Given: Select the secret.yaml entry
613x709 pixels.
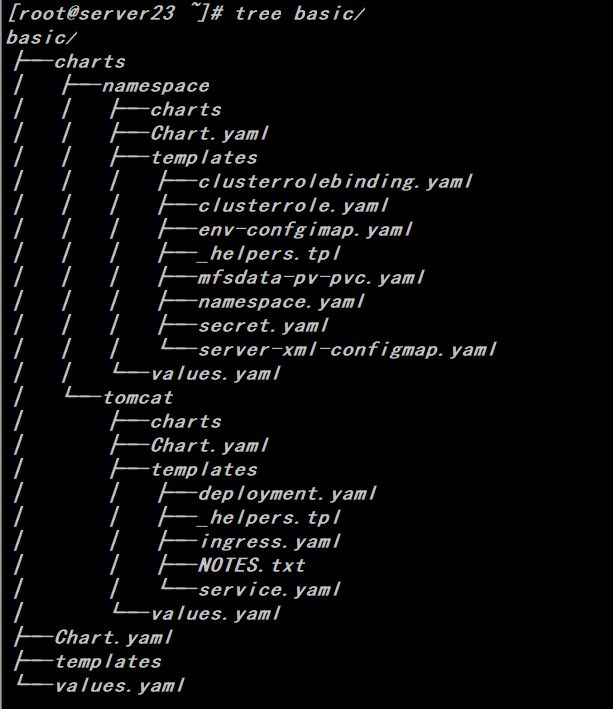Looking at the screenshot, I should [263, 326].
